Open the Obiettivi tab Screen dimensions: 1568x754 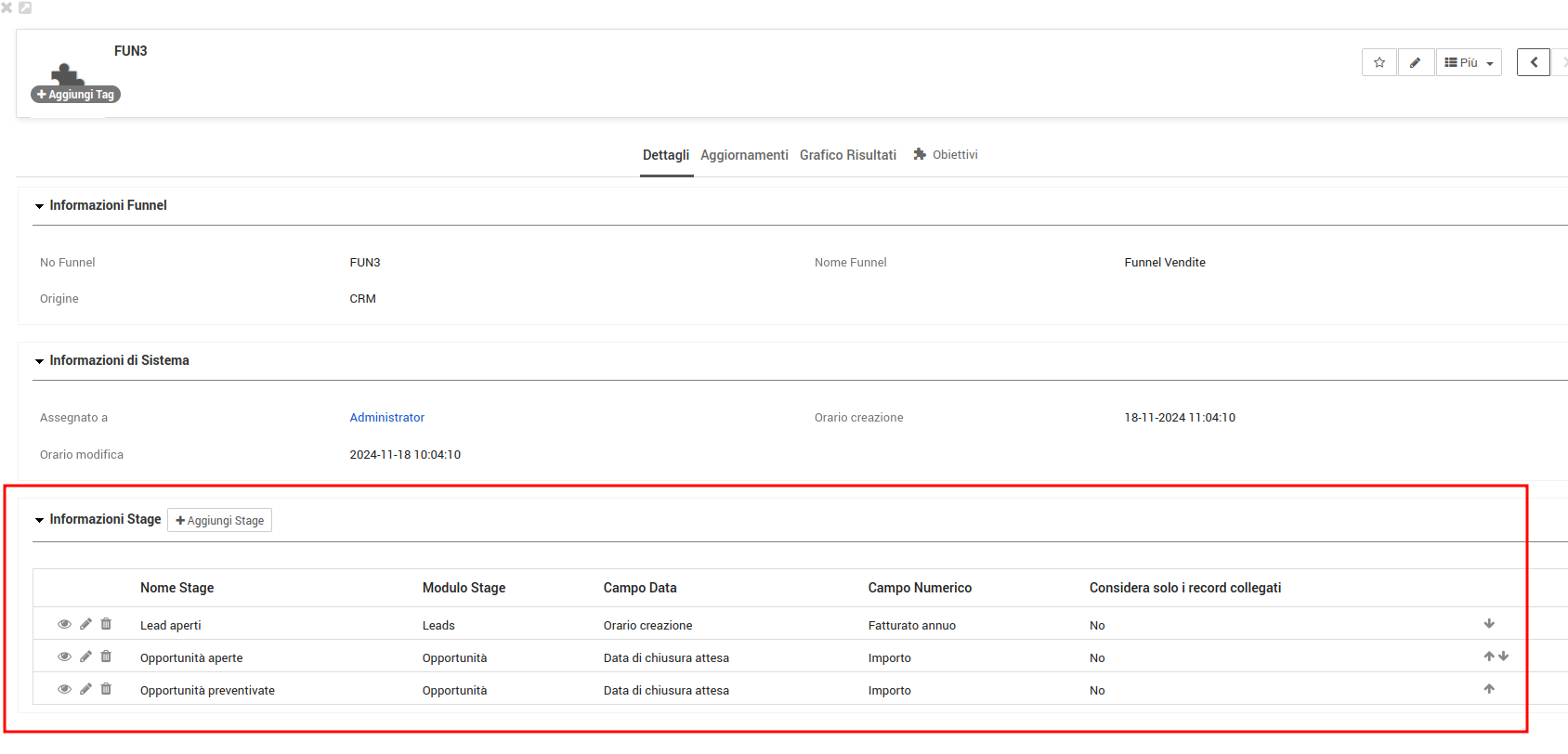click(x=946, y=155)
